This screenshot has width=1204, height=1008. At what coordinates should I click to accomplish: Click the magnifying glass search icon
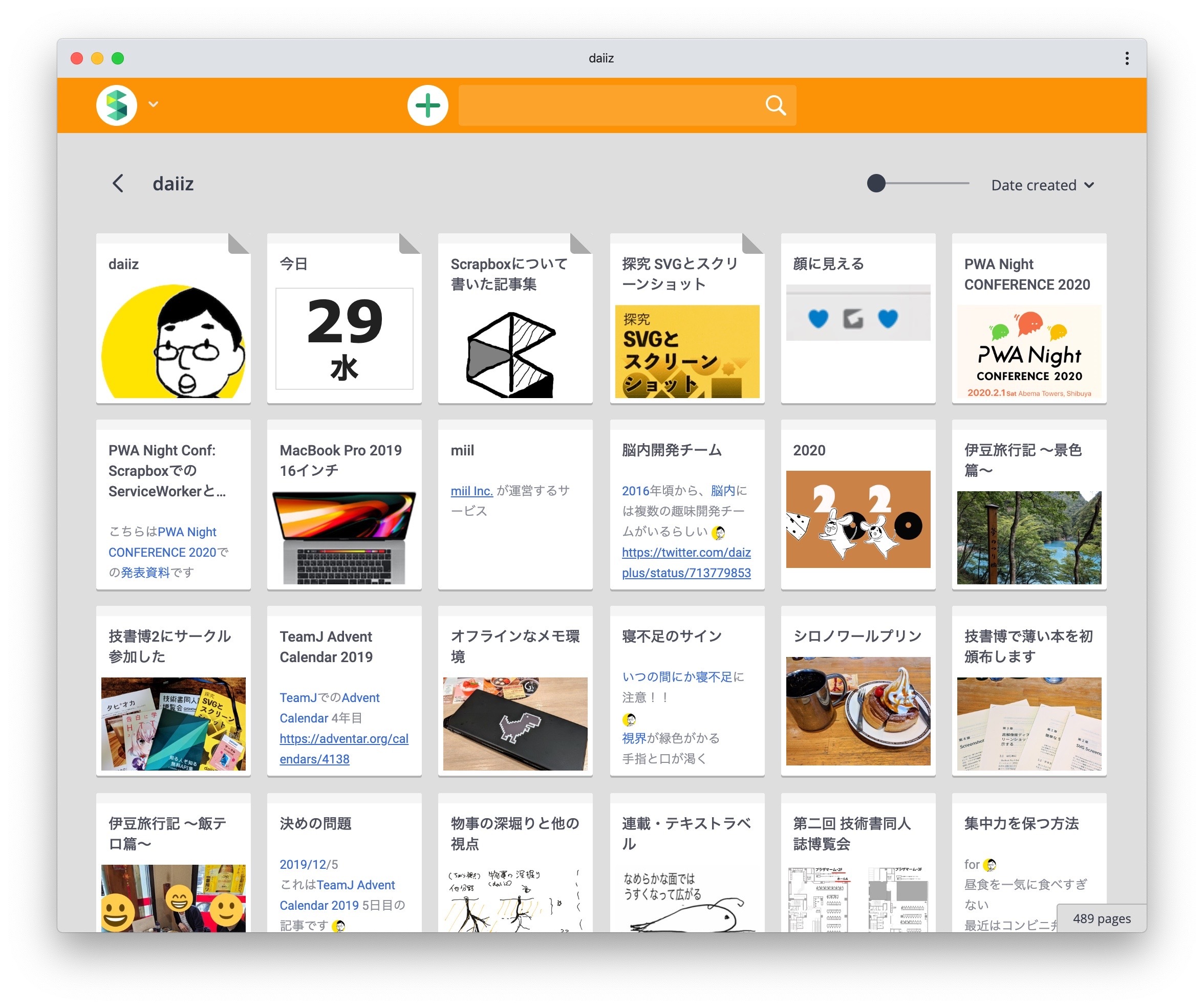click(x=775, y=105)
